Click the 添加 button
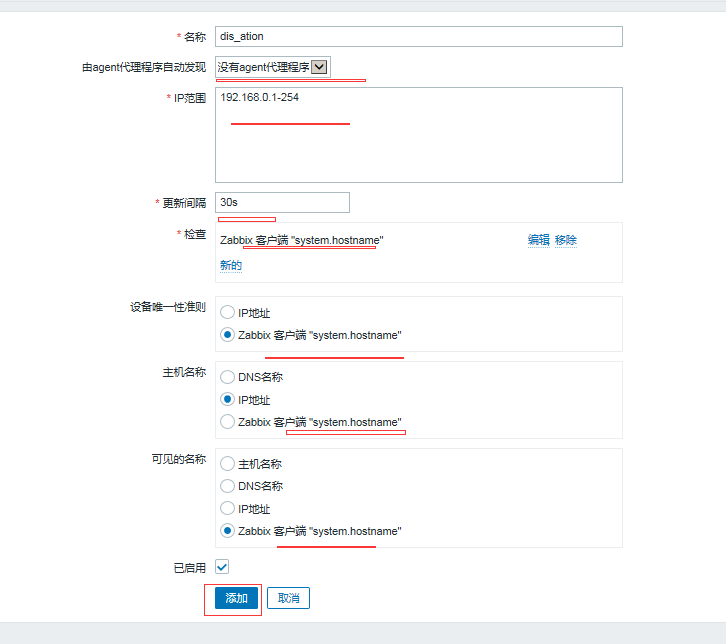The image size is (726, 644). (x=236, y=598)
